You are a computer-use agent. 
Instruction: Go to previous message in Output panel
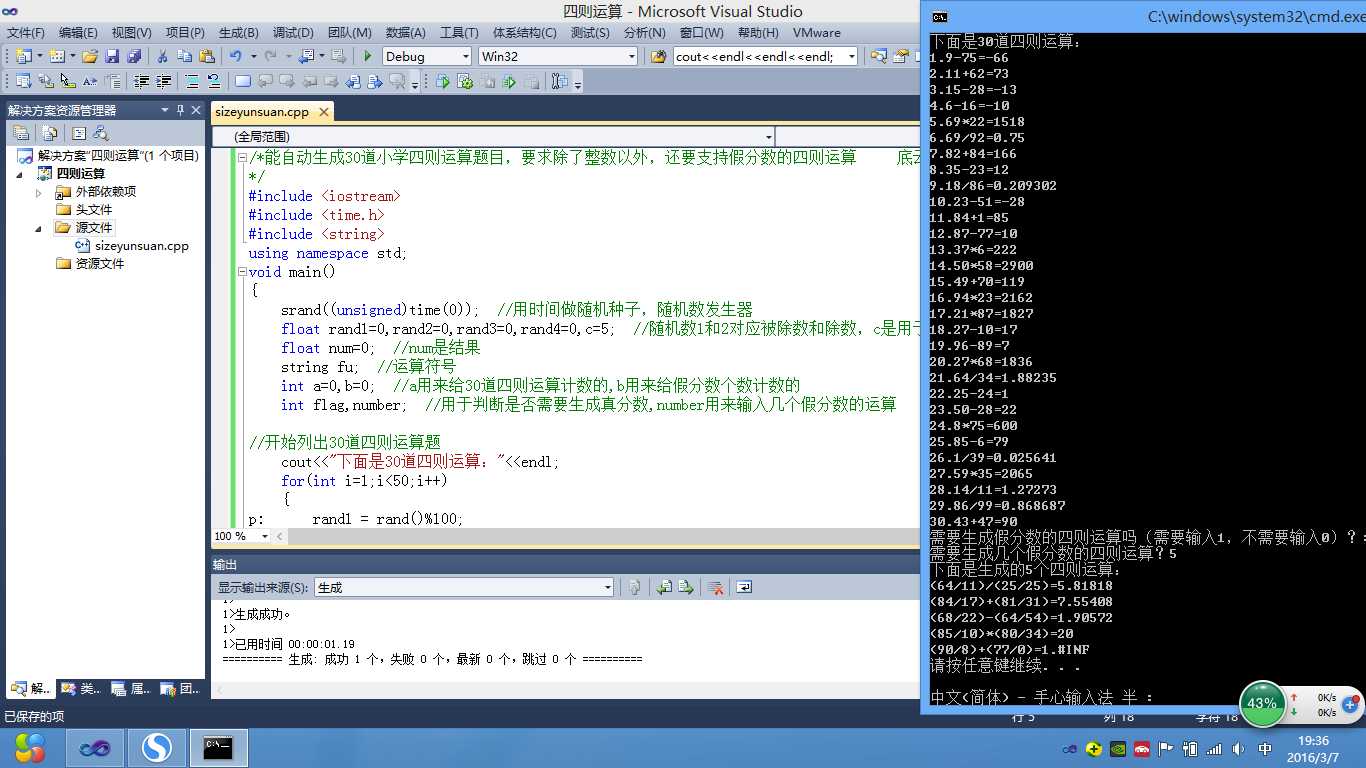click(664, 587)
